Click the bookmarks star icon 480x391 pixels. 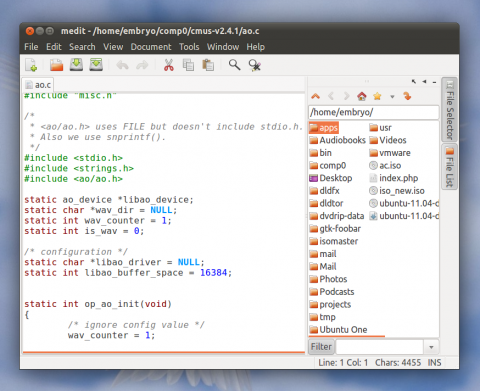377,96
